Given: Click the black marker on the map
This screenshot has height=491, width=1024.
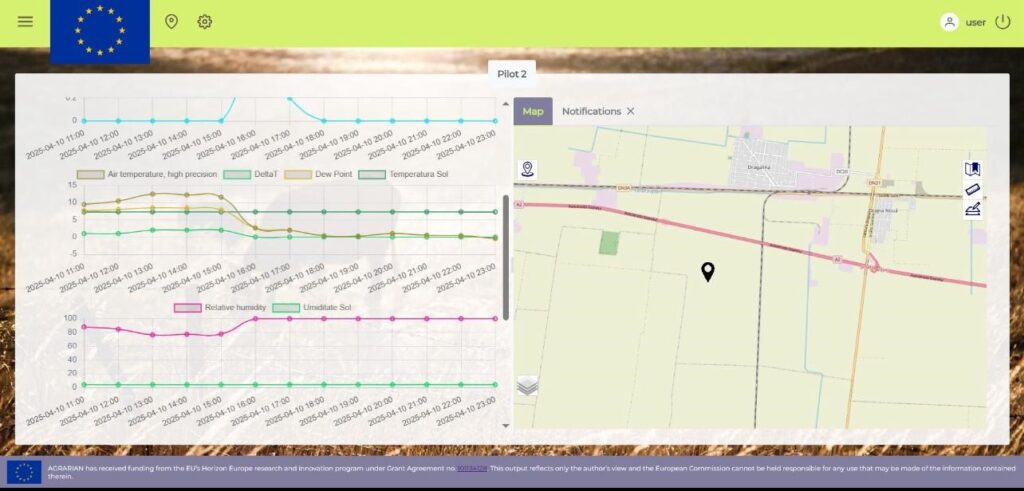Looking at the screenshot, I should (708, 271).
